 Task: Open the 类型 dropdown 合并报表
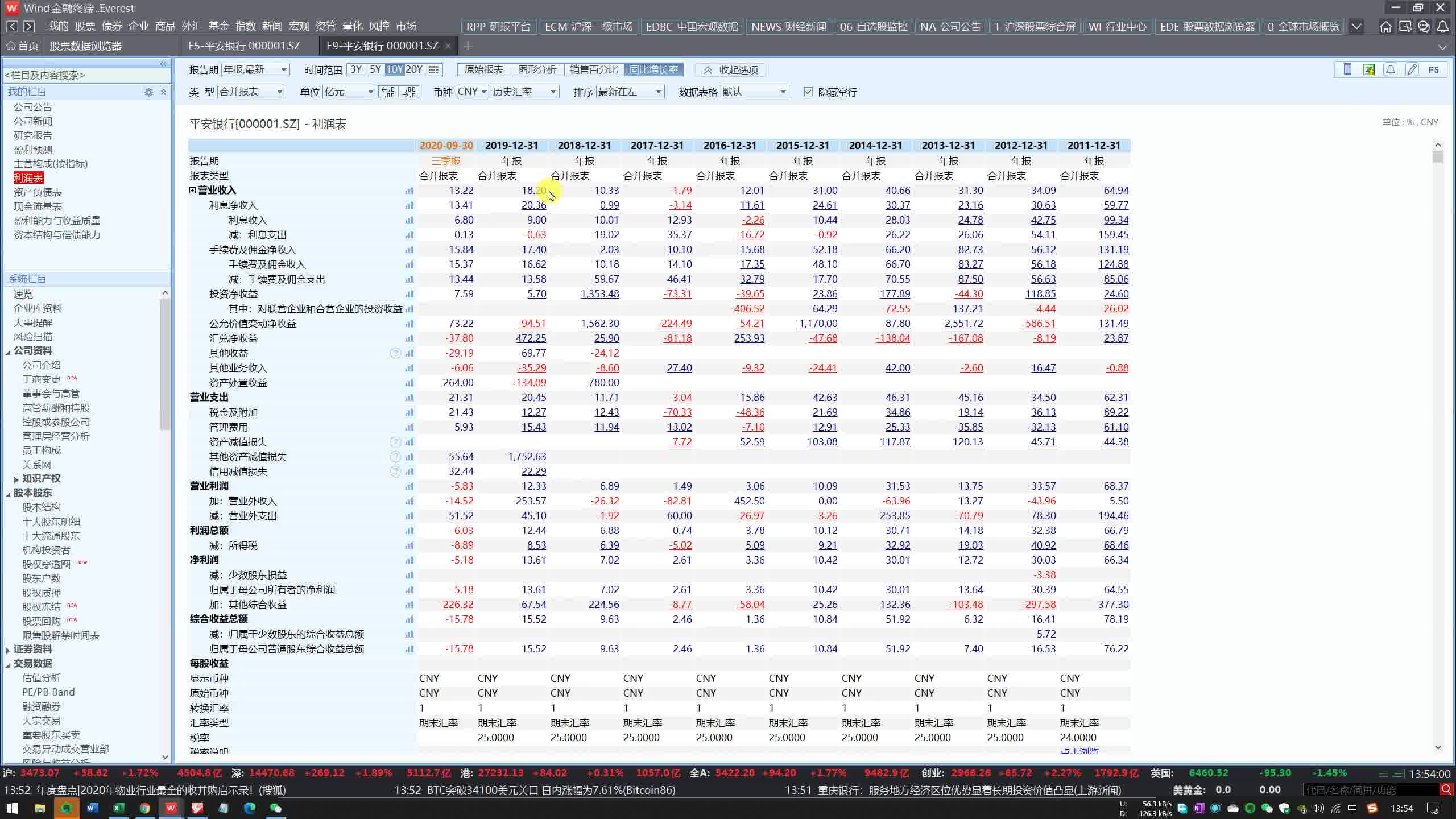click(251, 92)
